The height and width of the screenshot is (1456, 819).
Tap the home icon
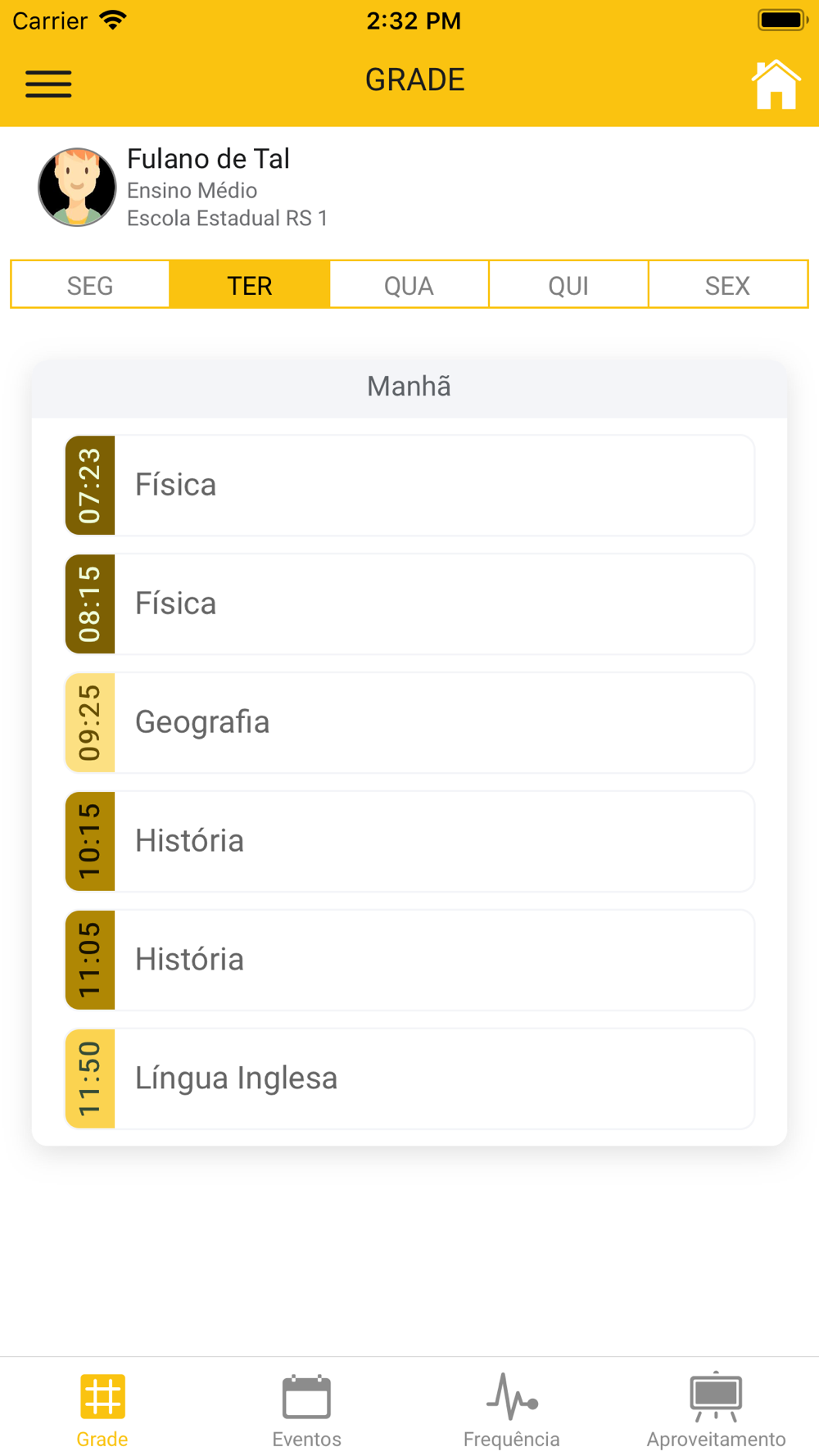click(x=775, y=84)
